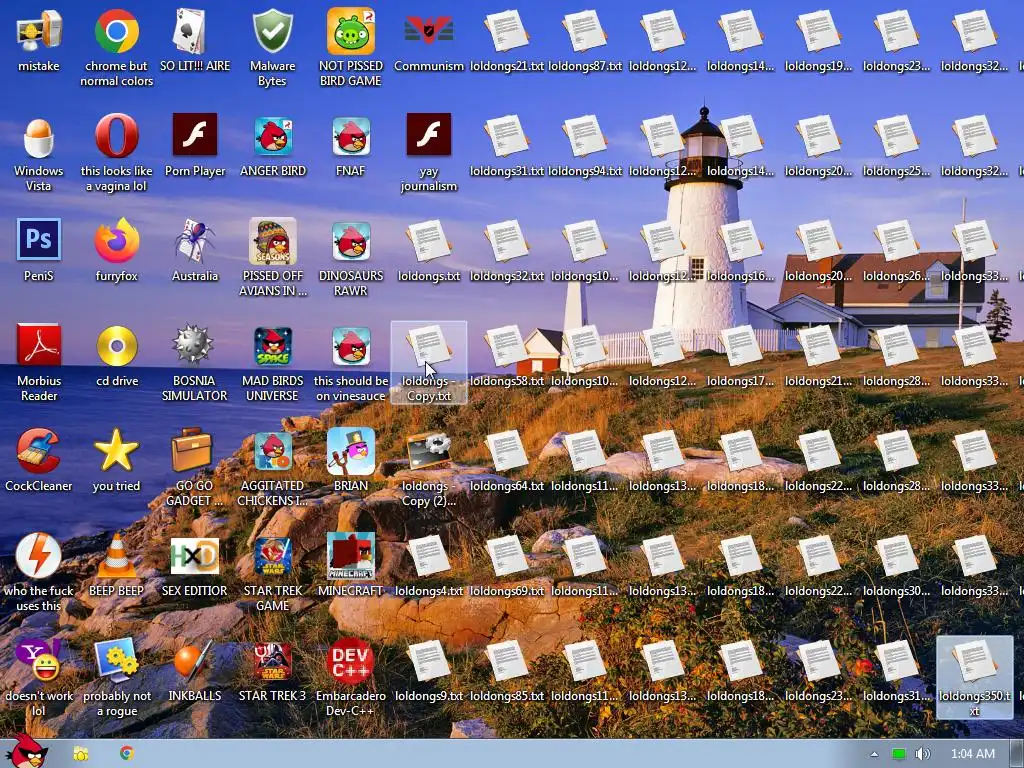Image resolution: width=1024 pixels, height=768 pixels.
Task: Open the HxD hex editor icon
Action: pos(195,556)
